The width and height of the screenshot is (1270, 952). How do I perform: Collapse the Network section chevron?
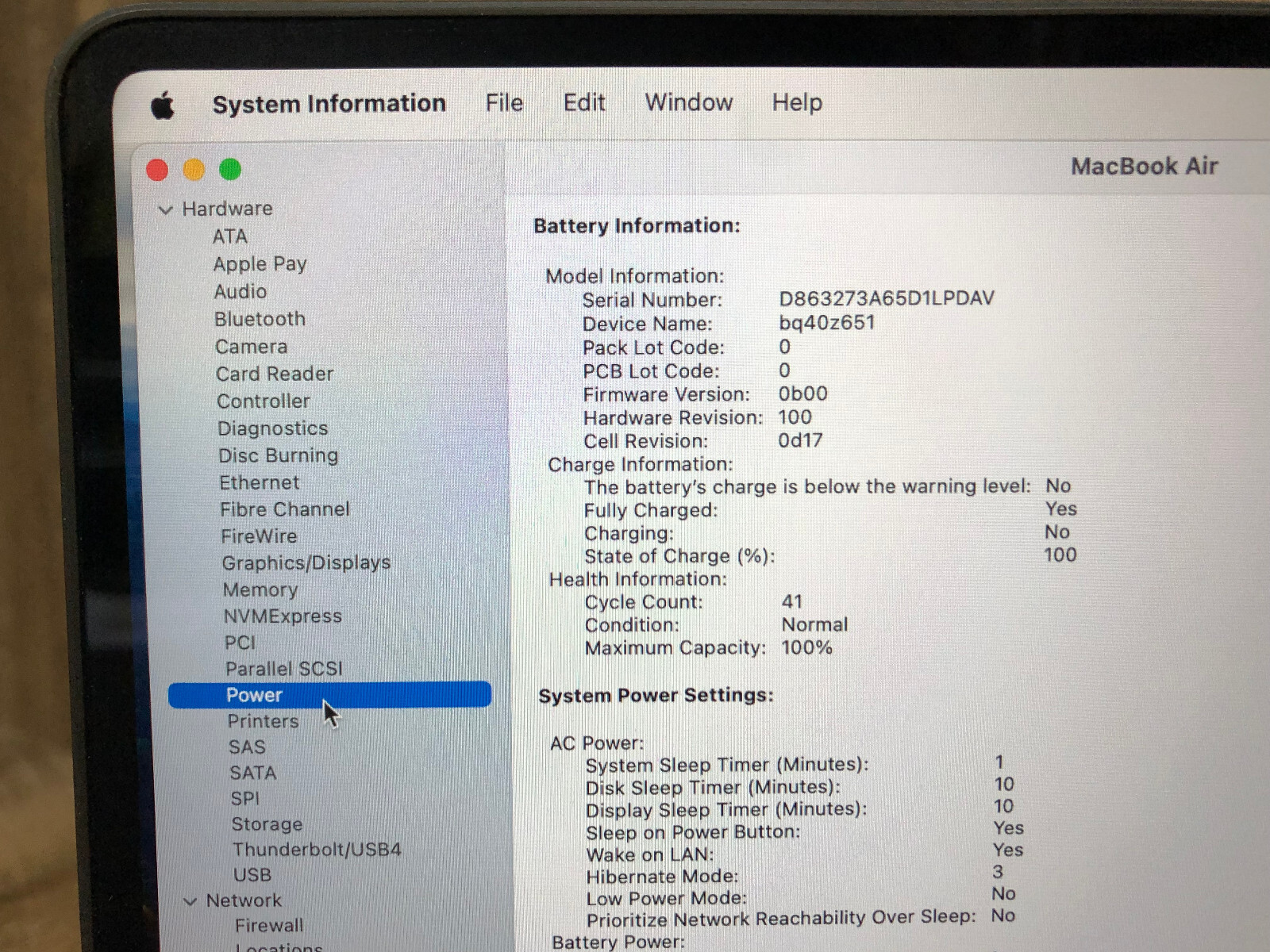click(190, 901)
